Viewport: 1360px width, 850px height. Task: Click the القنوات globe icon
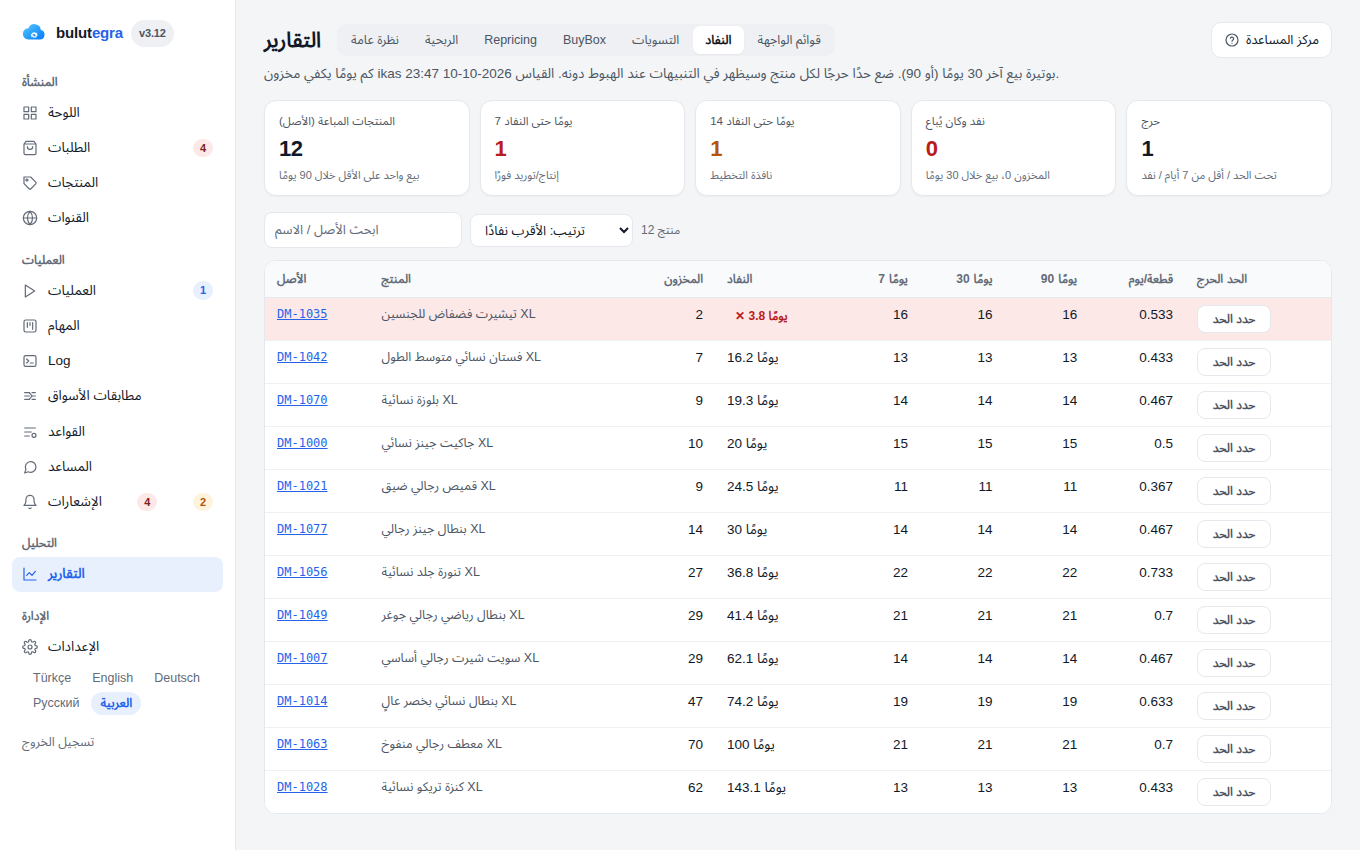pyautogui.click(x=30, y=218)
